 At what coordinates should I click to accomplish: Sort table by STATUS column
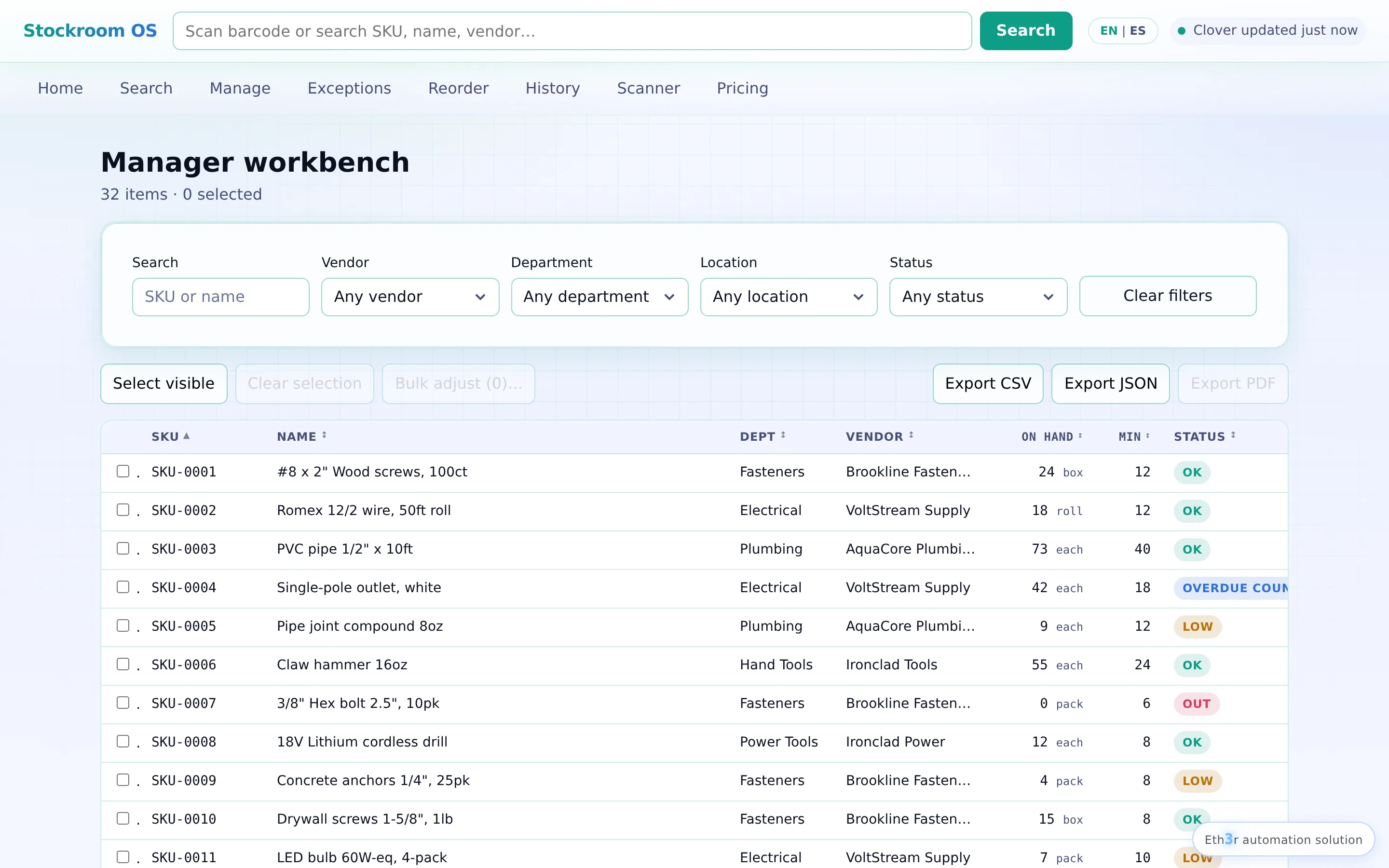click(x=1204, y=436)
